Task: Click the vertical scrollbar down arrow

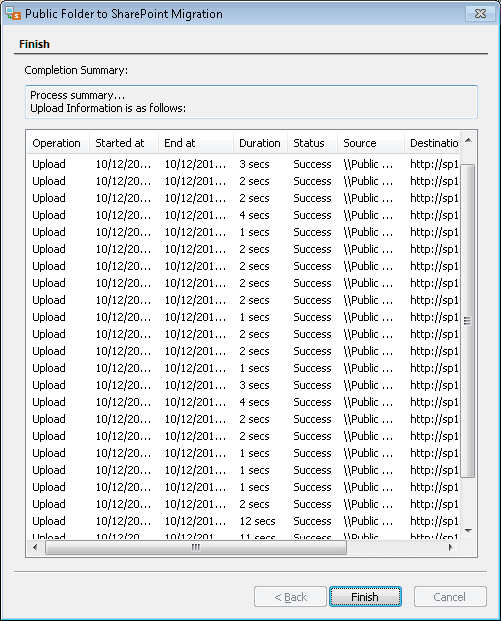Action: [468, 531]
